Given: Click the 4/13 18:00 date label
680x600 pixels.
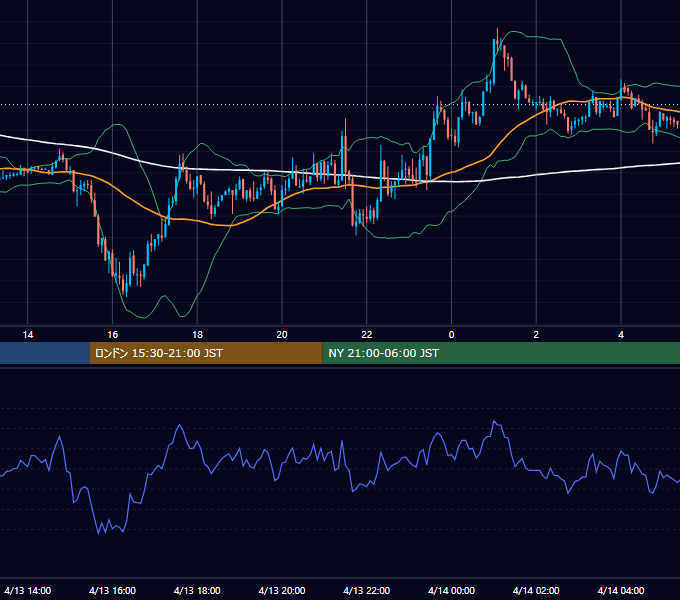Looking at the screenshot, I should [197, 590].
